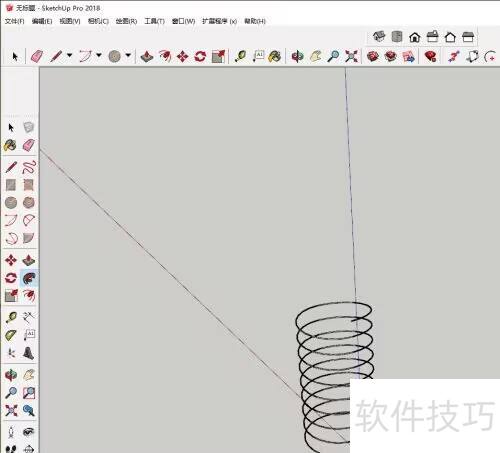Open the 绘图(R) menu

(126, 21)
